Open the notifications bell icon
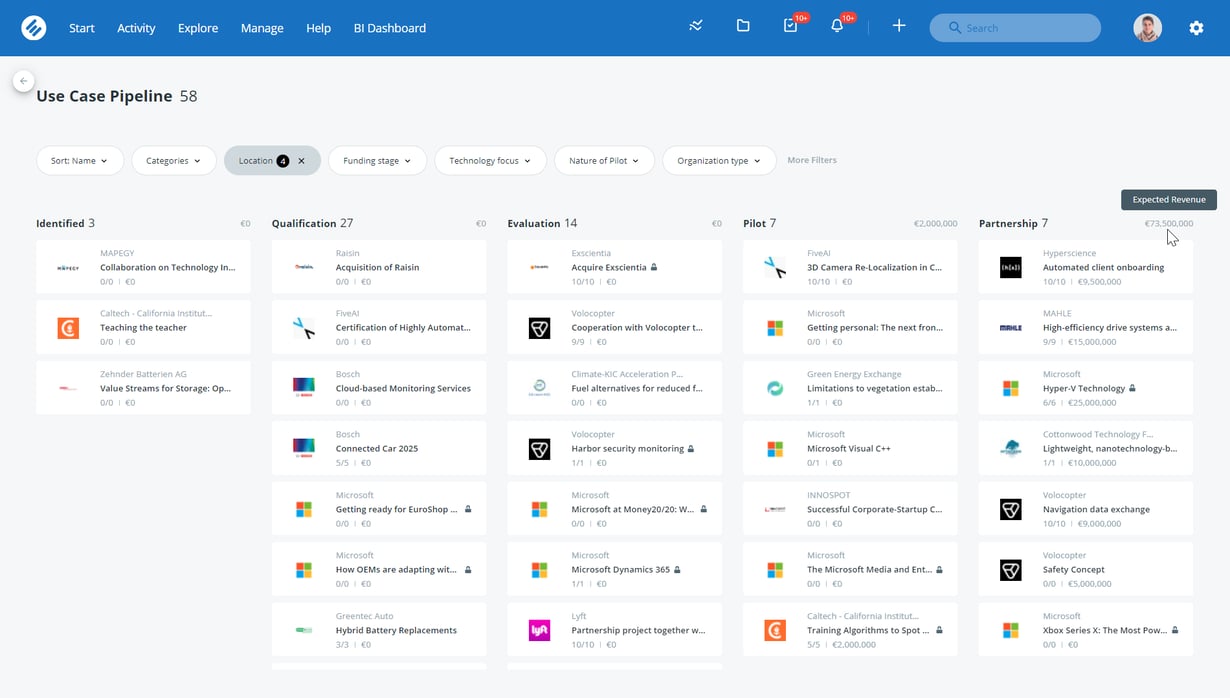This screenshot has height=698, width=1230. 837,26
